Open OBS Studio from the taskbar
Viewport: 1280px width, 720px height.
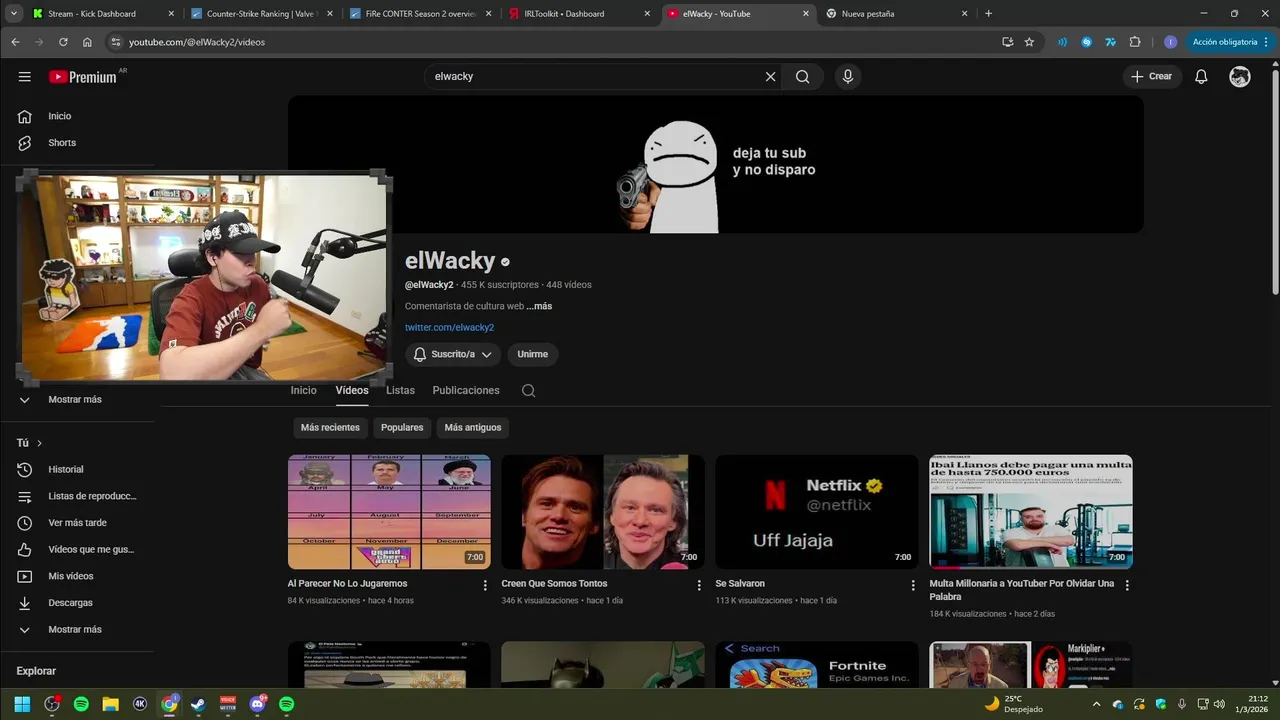point(52,704)
